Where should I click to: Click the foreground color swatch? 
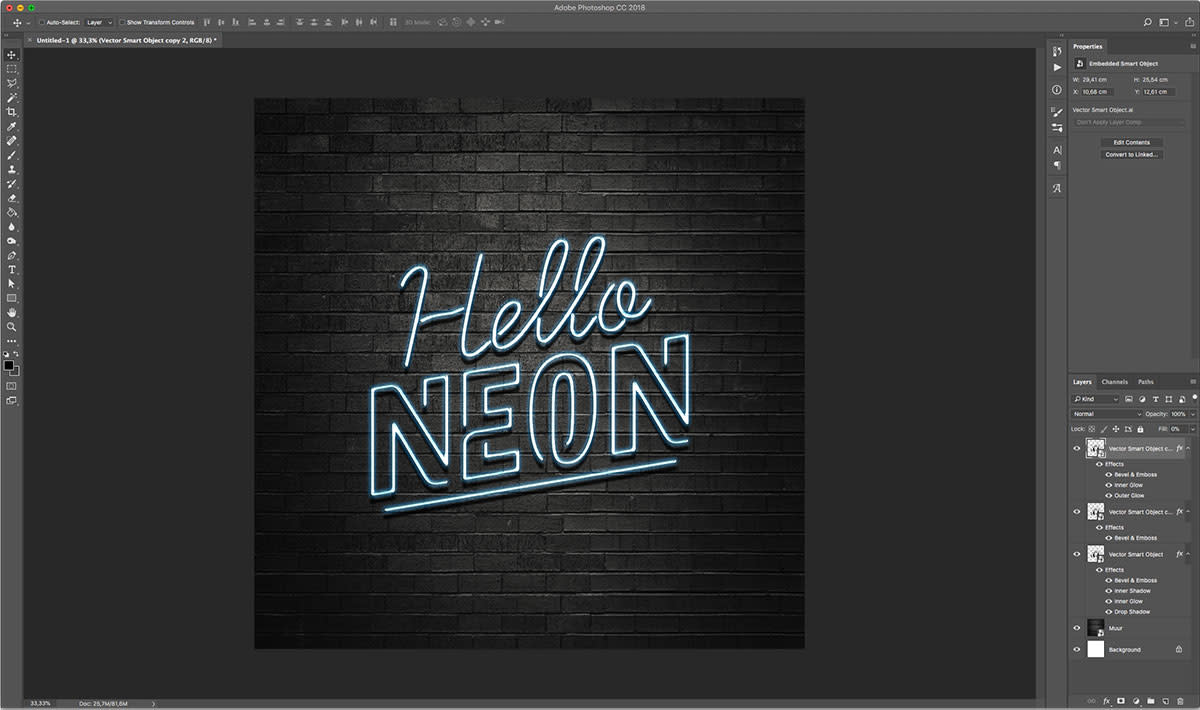(9, 366)
